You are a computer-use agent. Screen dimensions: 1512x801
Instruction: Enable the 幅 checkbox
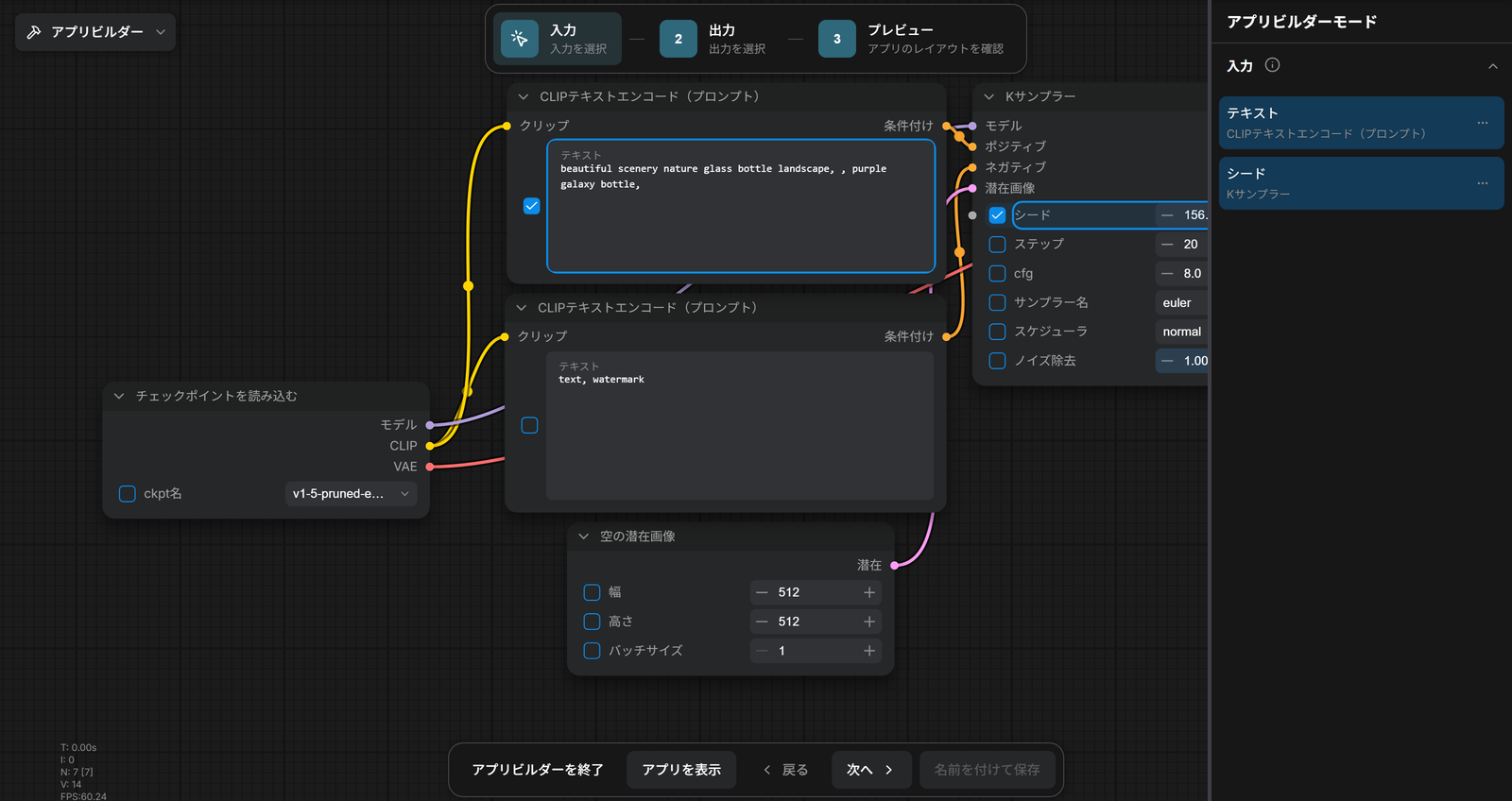pyautogui.click(x=593, y=592)
